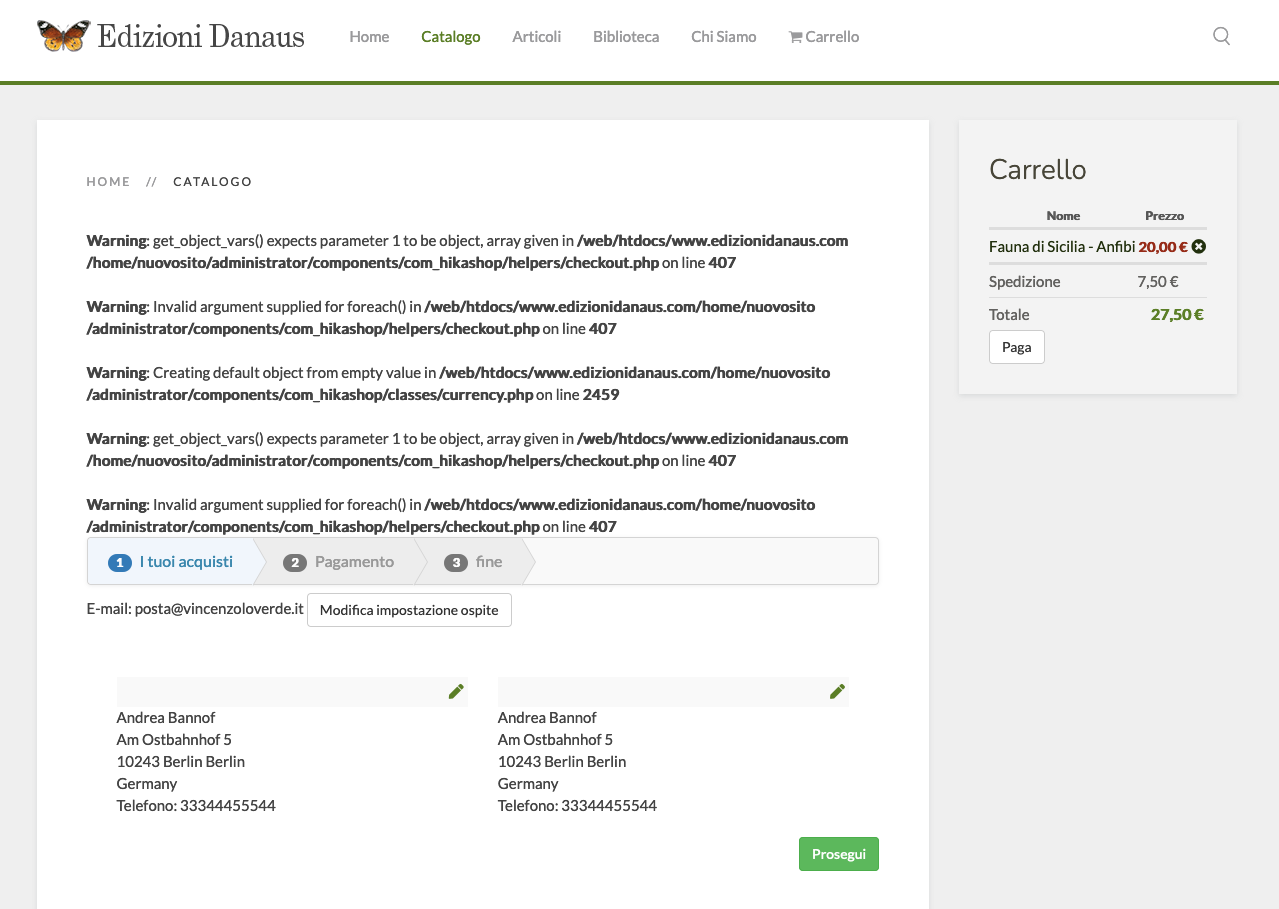Edit the second address with pencil icon
Viewport: 1279px width, 909px height.
click(x=837, y=691)
